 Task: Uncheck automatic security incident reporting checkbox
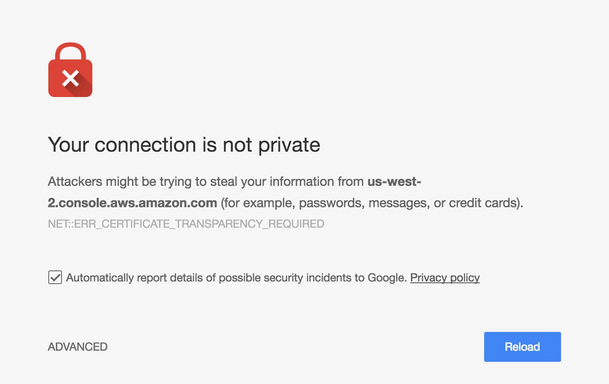[x=55, y=277]
